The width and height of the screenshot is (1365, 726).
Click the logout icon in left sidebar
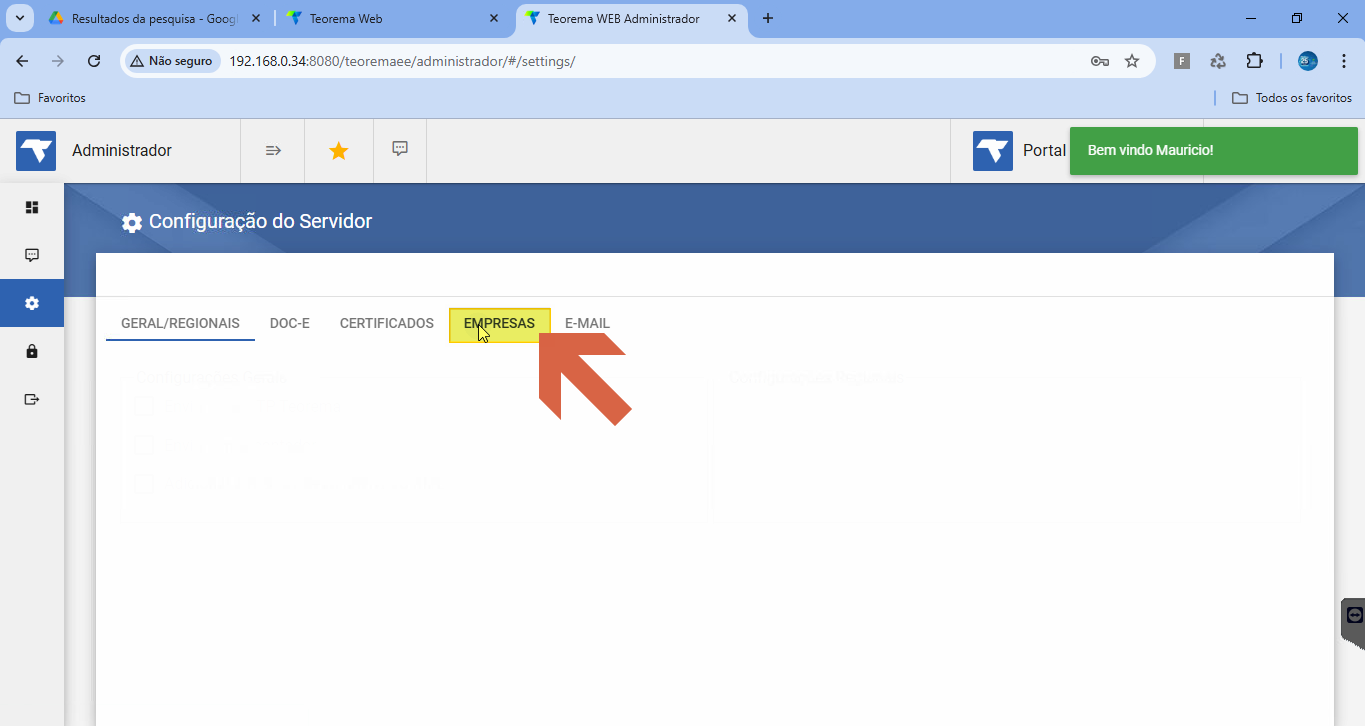tap(32, 399)
